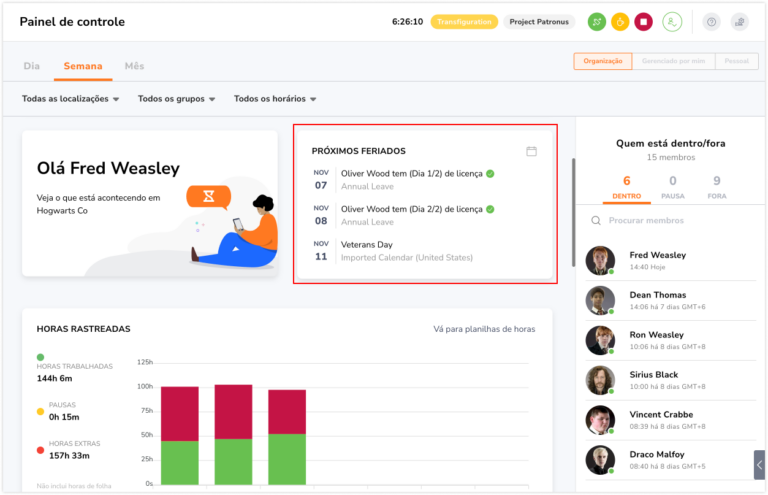Open the user profile icon in header
This screenshot has height=495, width=768.
point(672,22)
